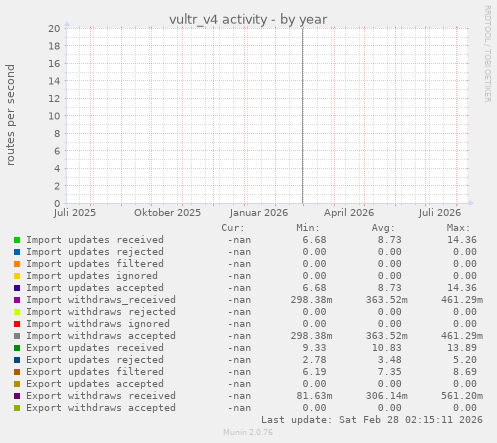Screen dimensions: 497x443
Task: Click the Export updates received max 13.89
Action: pos(462,348)
